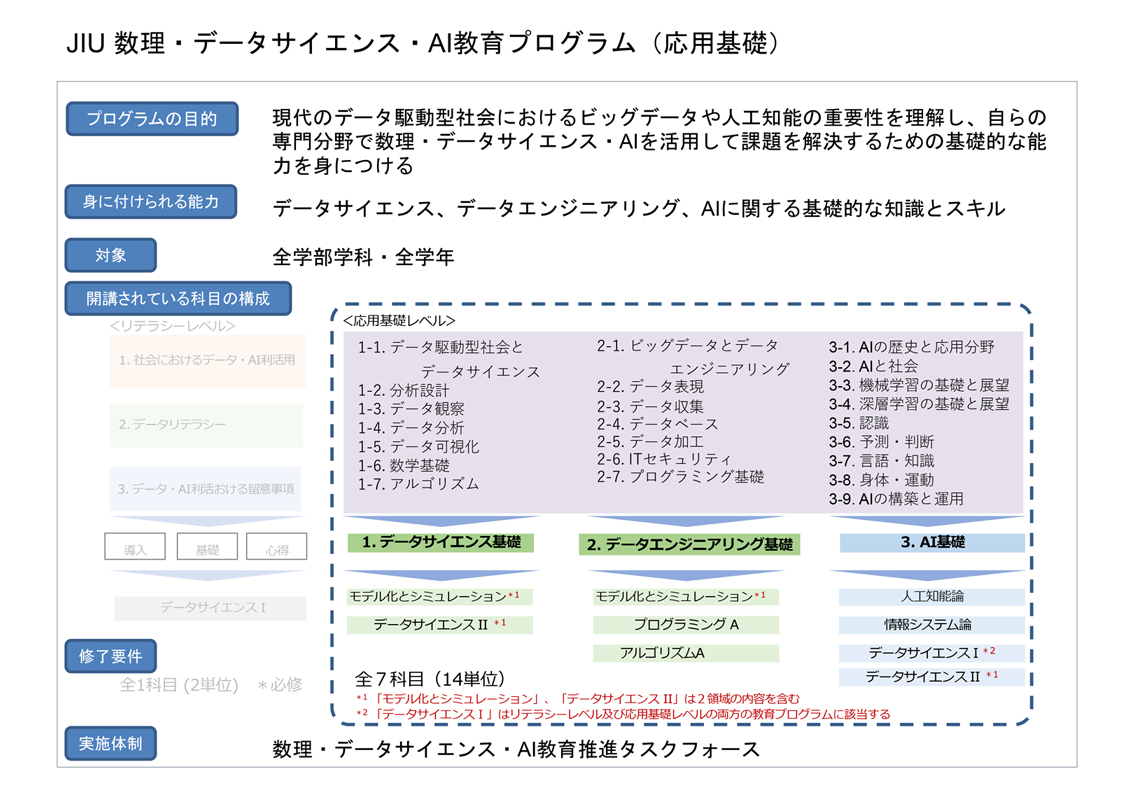
Task: Click the プログラミング A course box
Action: (685, 625)
